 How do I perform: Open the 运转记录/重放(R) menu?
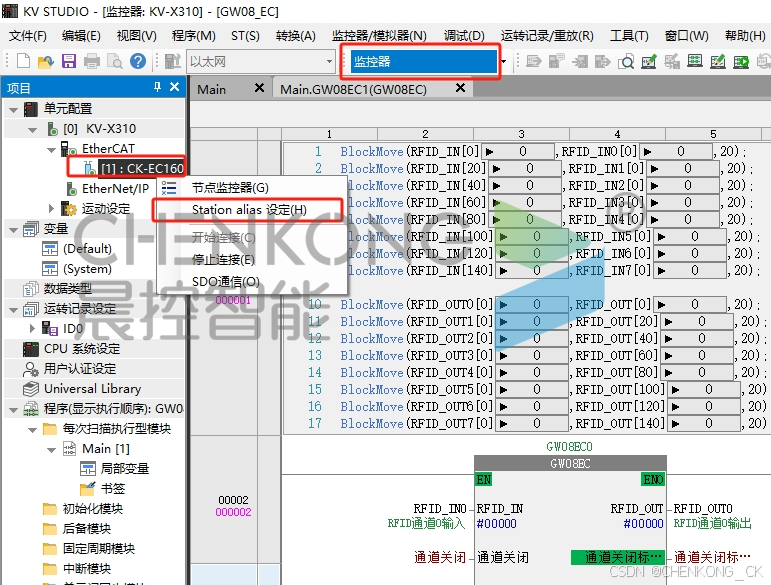547,36
